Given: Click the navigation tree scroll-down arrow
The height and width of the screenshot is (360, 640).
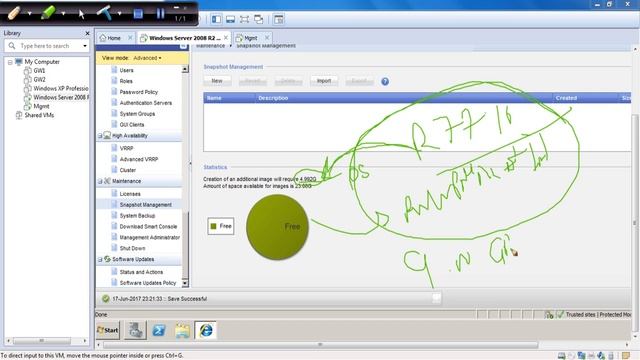Looking at the screenshot, I should (185, 283).
